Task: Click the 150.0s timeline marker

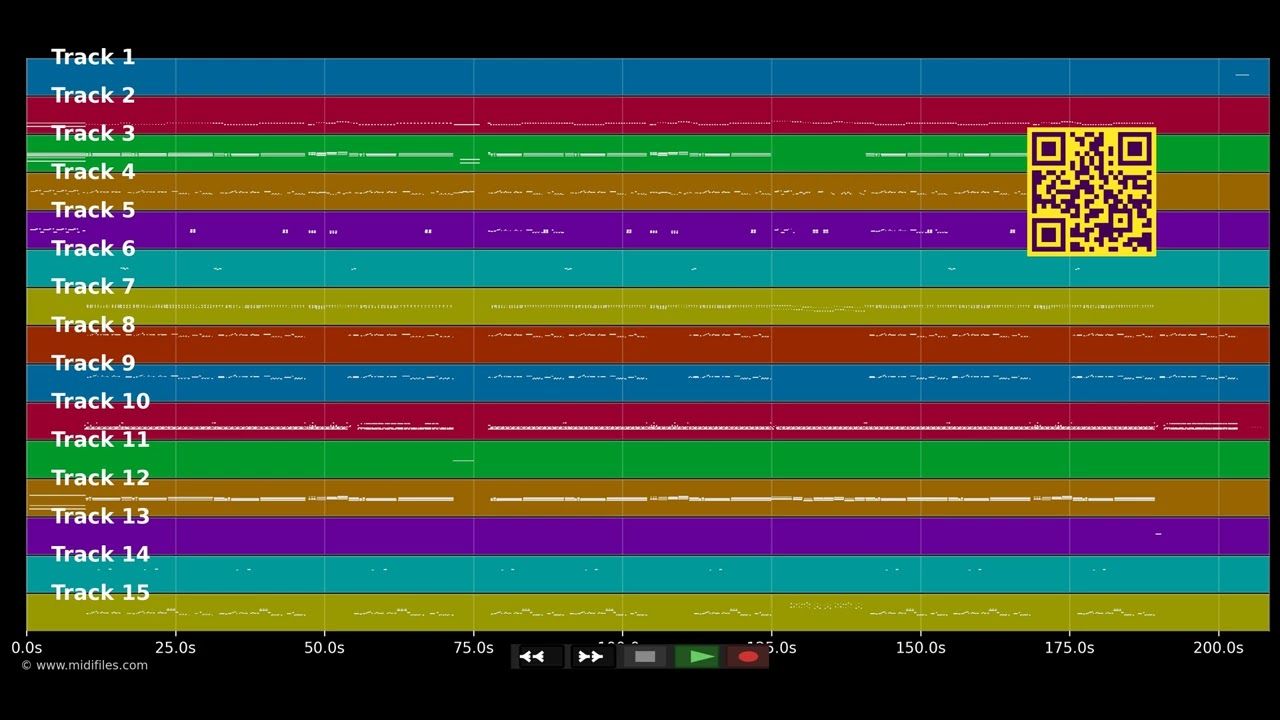Action: pos(920,648)
